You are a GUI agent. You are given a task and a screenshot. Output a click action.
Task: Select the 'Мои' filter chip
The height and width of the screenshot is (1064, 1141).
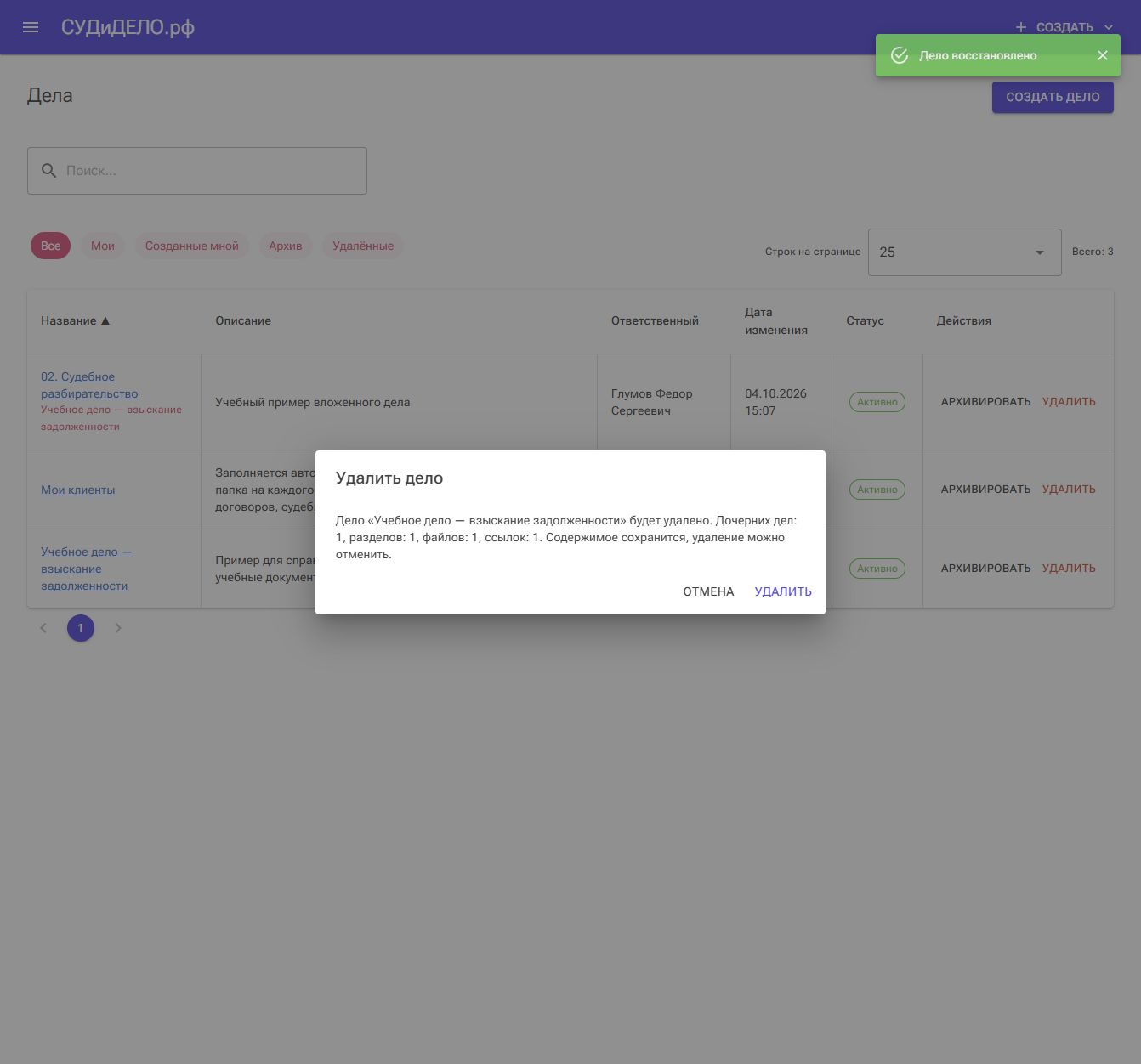pyautogui.click(x=103, y=246)
